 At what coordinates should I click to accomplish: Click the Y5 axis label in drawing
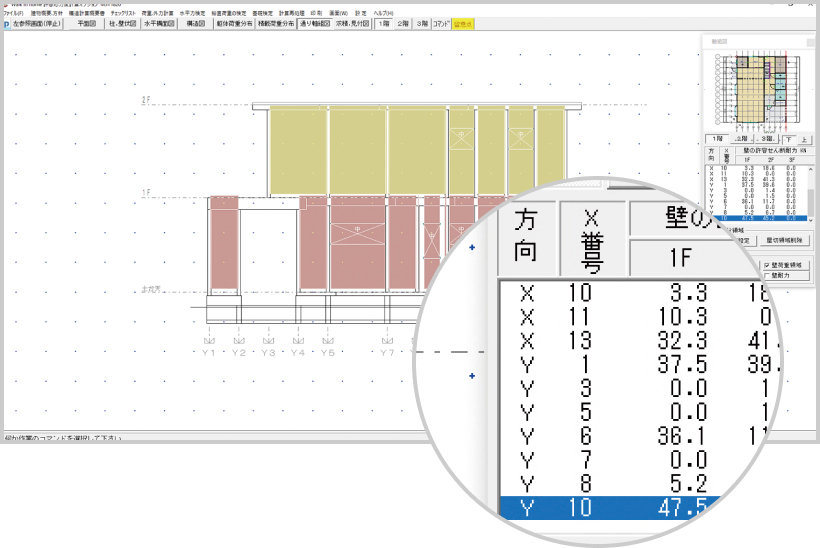pos(328,353)
